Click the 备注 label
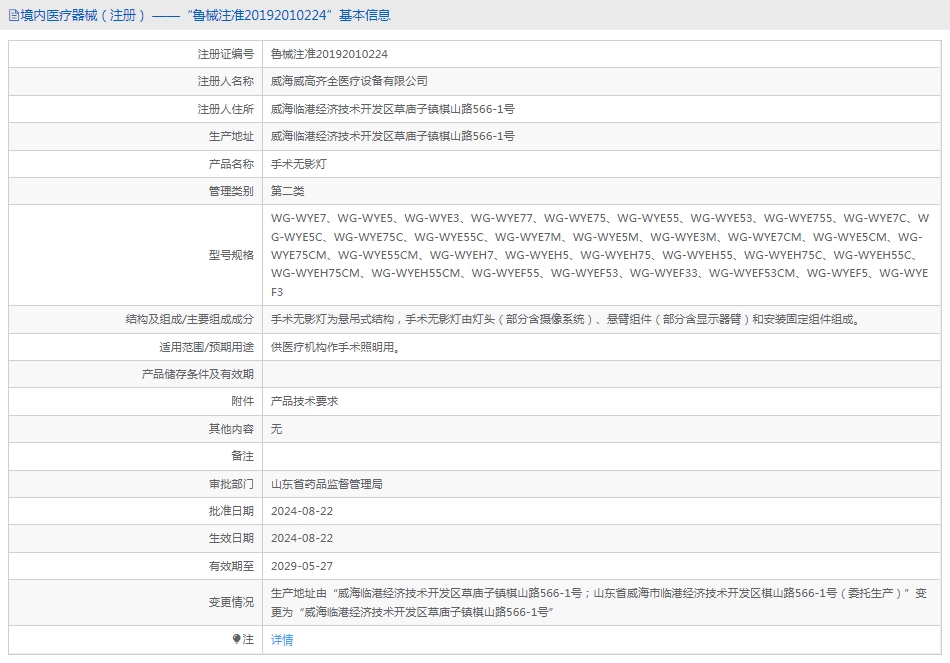Image resolution: width=950 pixels, height=663 pixels. click(x=242, y=456)
